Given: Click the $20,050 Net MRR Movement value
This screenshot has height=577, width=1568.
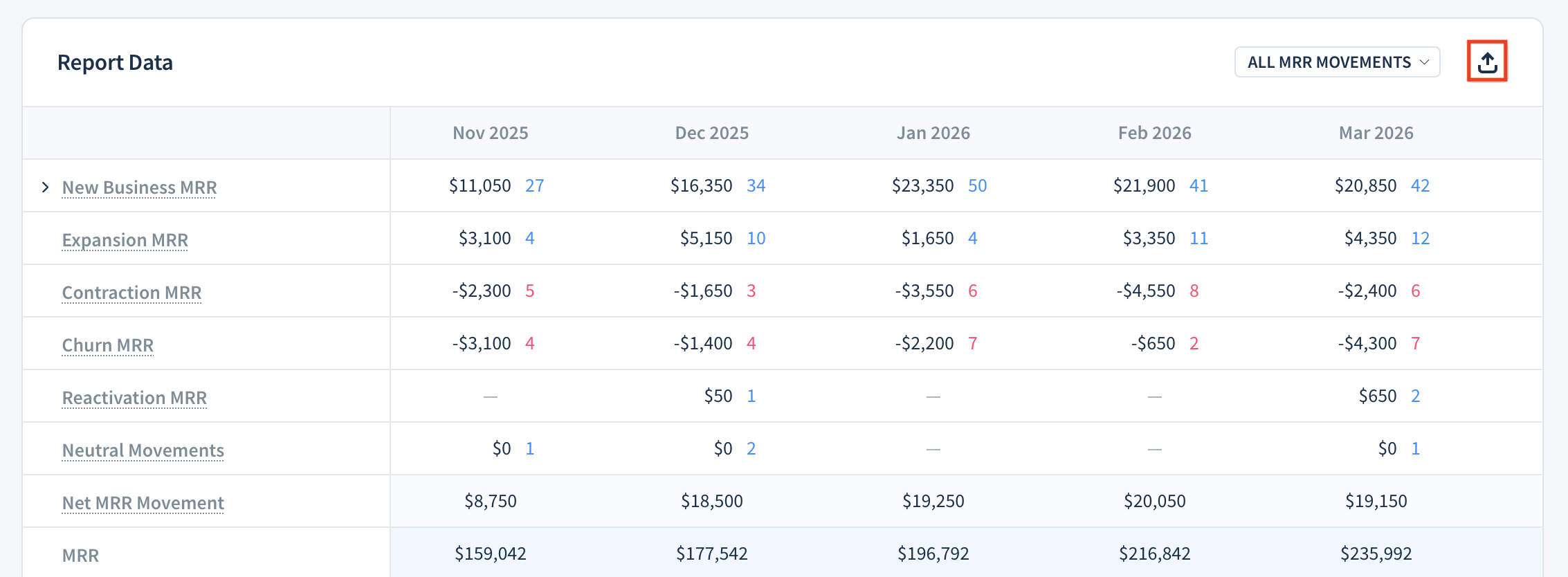Looking at the screenshot, I should click(x=1155, y=501).
